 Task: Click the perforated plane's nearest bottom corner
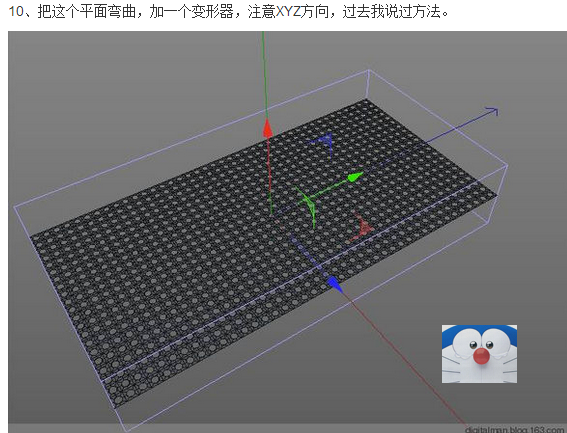pos(115,408)
